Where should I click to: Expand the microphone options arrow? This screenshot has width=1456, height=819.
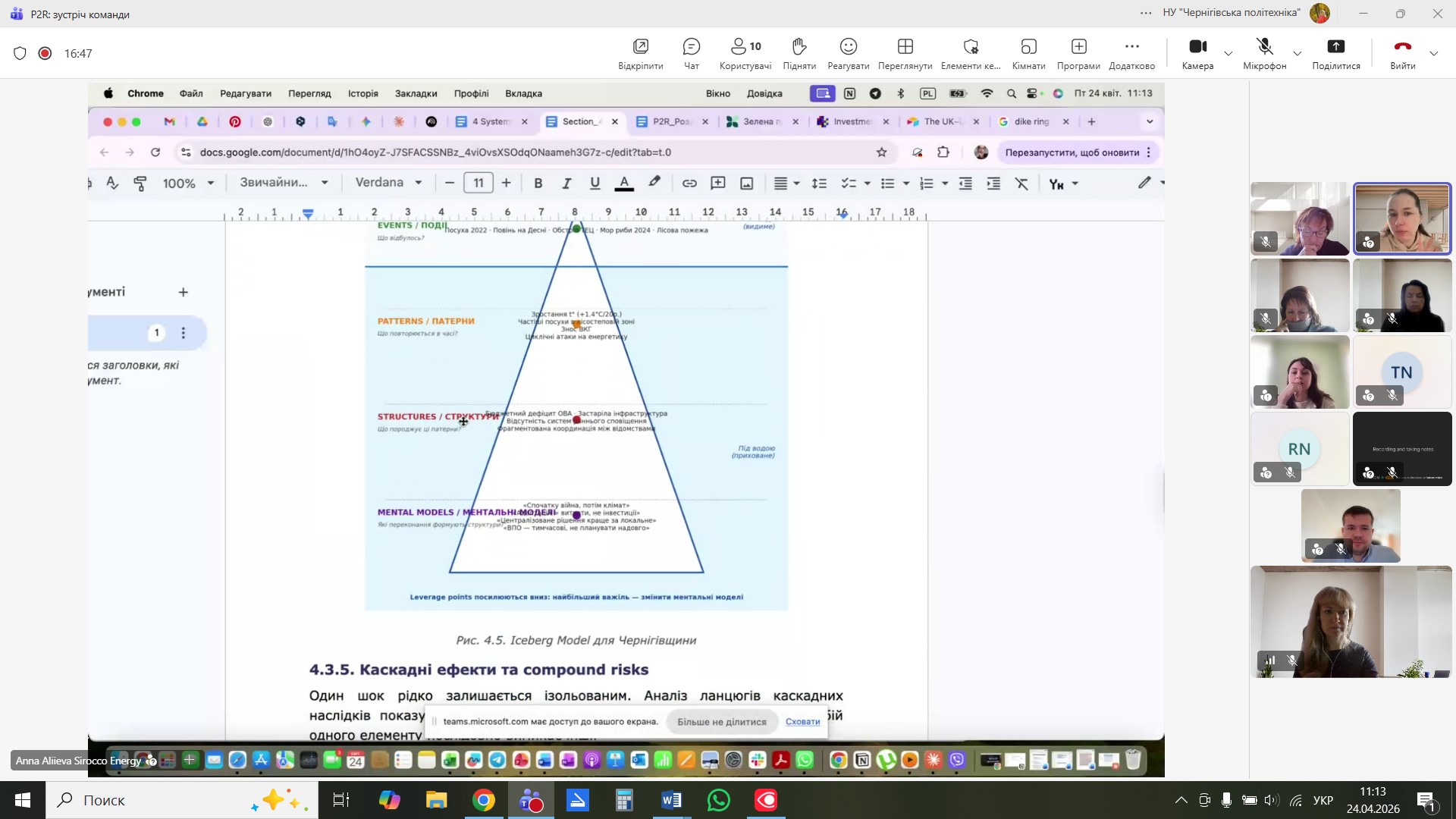[1297, 54]
